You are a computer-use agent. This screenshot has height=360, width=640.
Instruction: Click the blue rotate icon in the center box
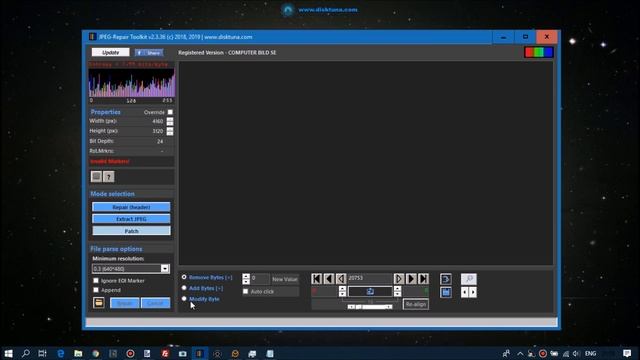point(370,291)
